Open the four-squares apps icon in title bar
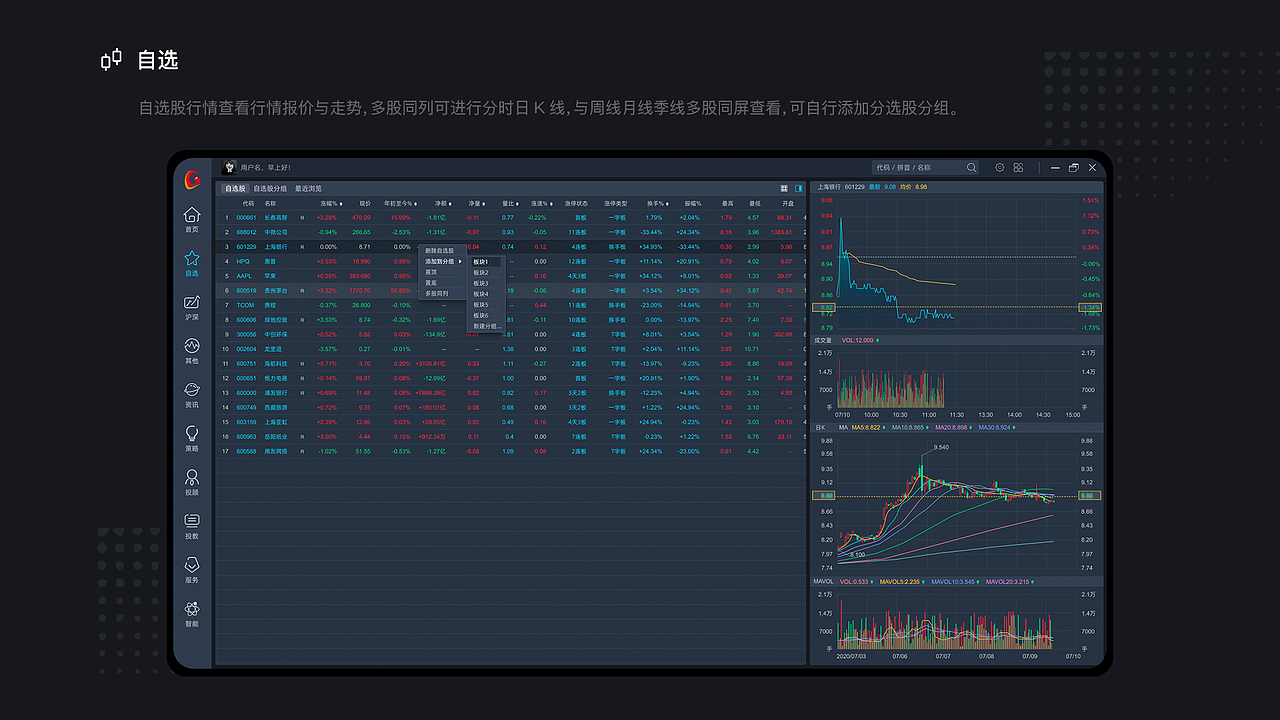This screenshot has height=720, width=1280. click(x=1018, y=168)
